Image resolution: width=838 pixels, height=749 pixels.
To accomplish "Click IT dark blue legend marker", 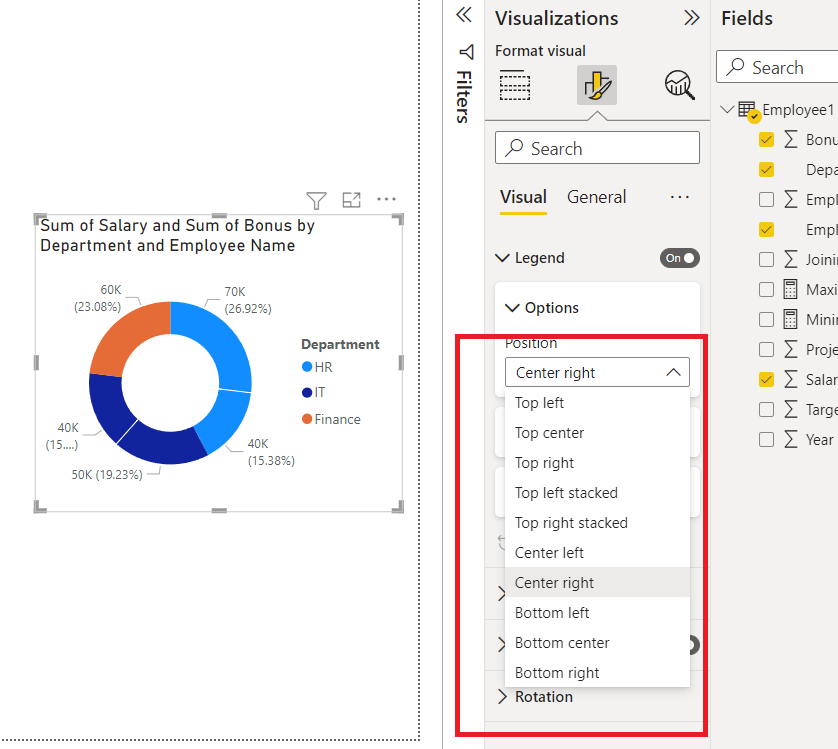I will coord(307,392).
